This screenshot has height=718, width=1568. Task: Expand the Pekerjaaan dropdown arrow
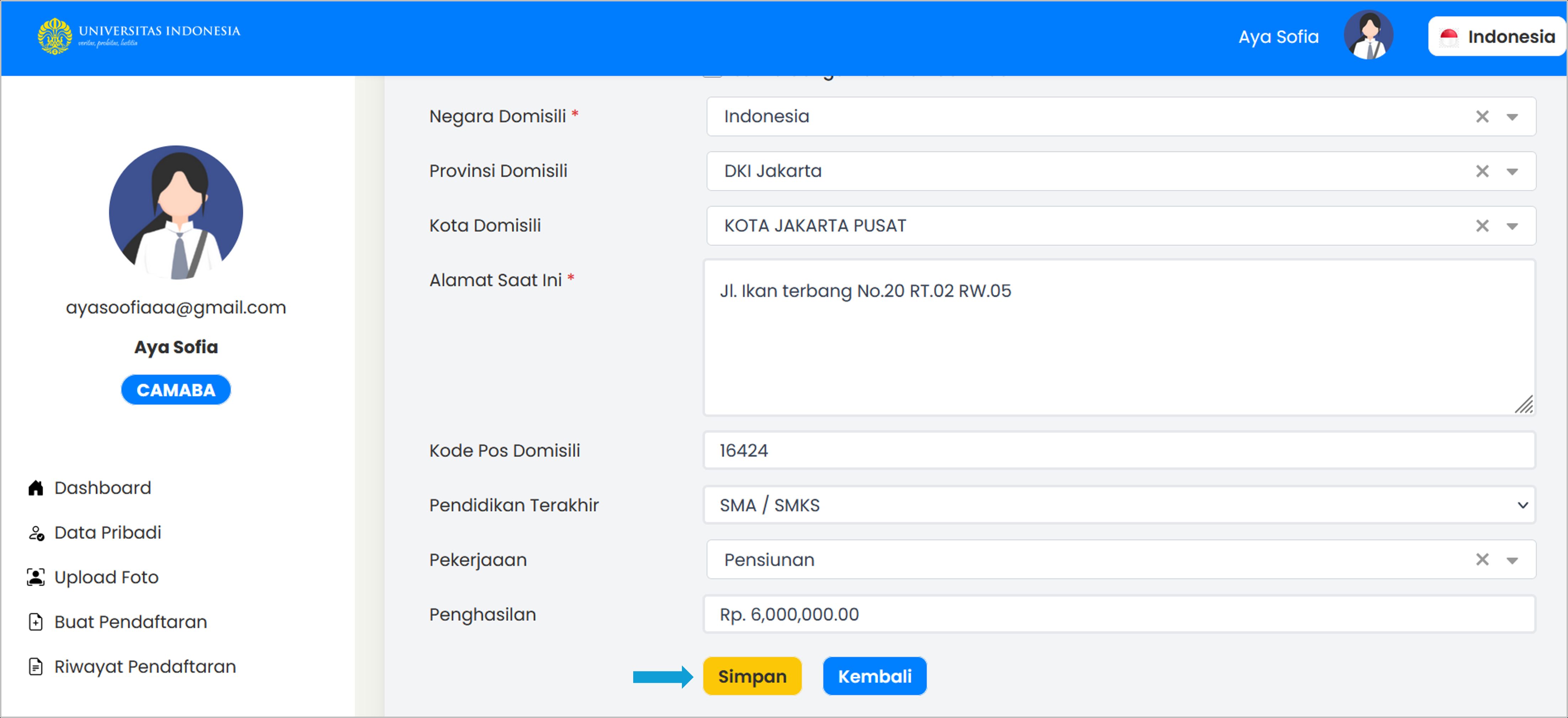click(x=1512, y=560)
